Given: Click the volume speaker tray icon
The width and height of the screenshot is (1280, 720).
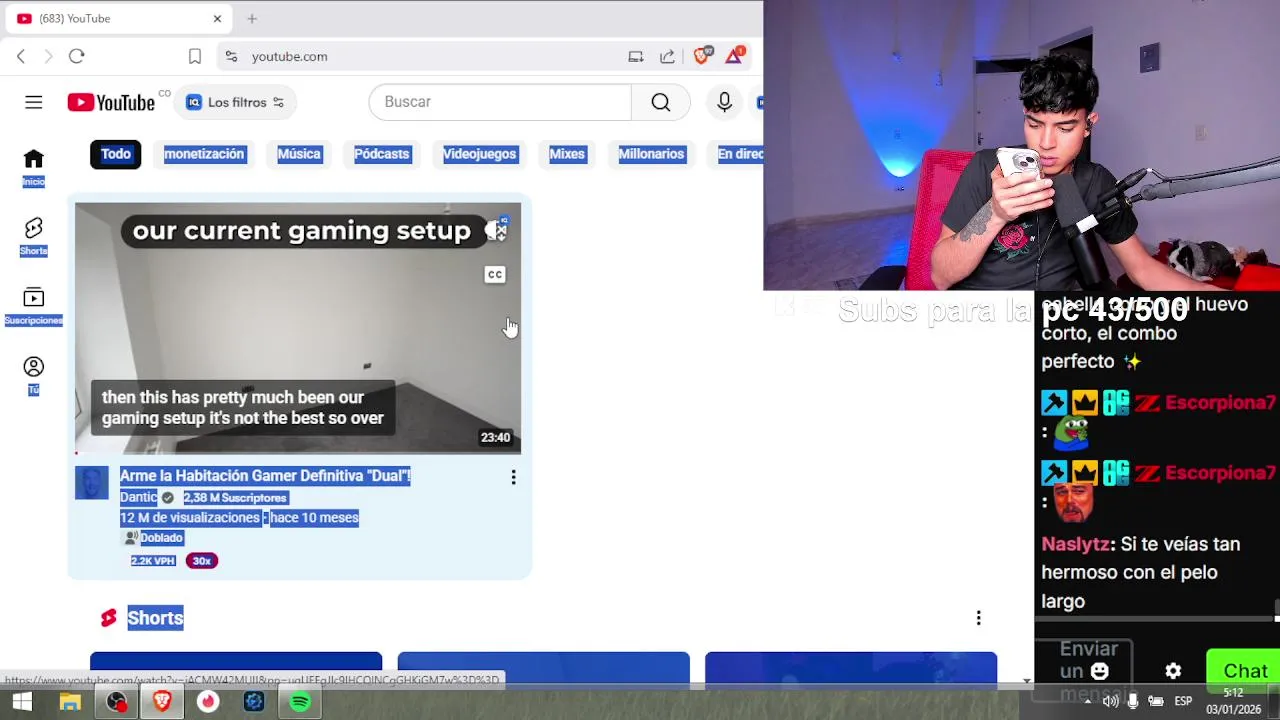Looking at the screenshot, I should 1110,701.
